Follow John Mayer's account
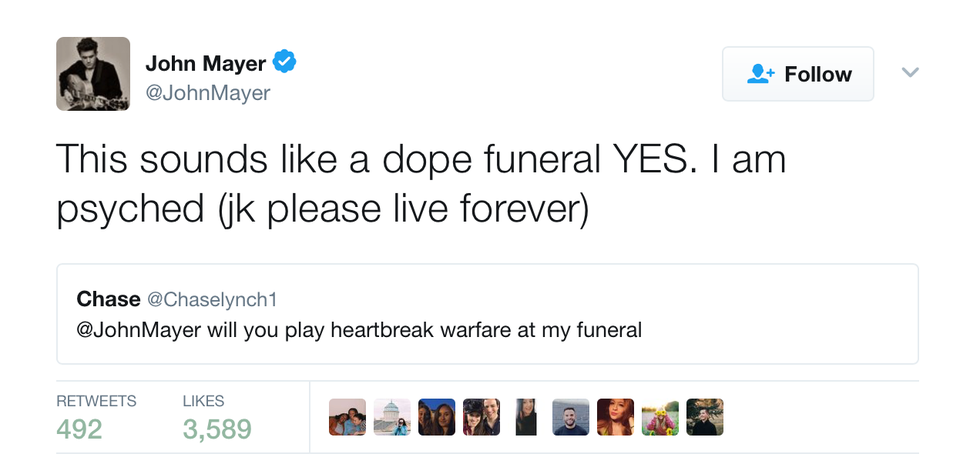 point(798,74)
